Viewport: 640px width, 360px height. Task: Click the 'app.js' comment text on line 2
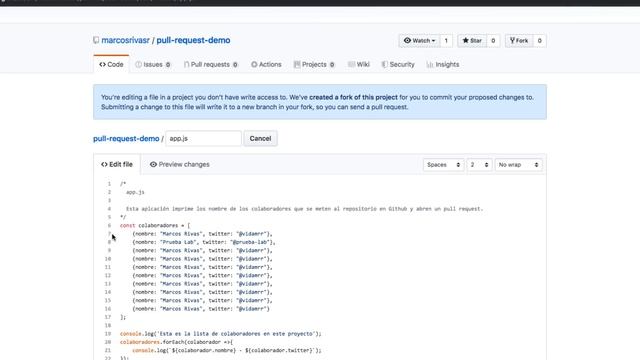[135, 192]
